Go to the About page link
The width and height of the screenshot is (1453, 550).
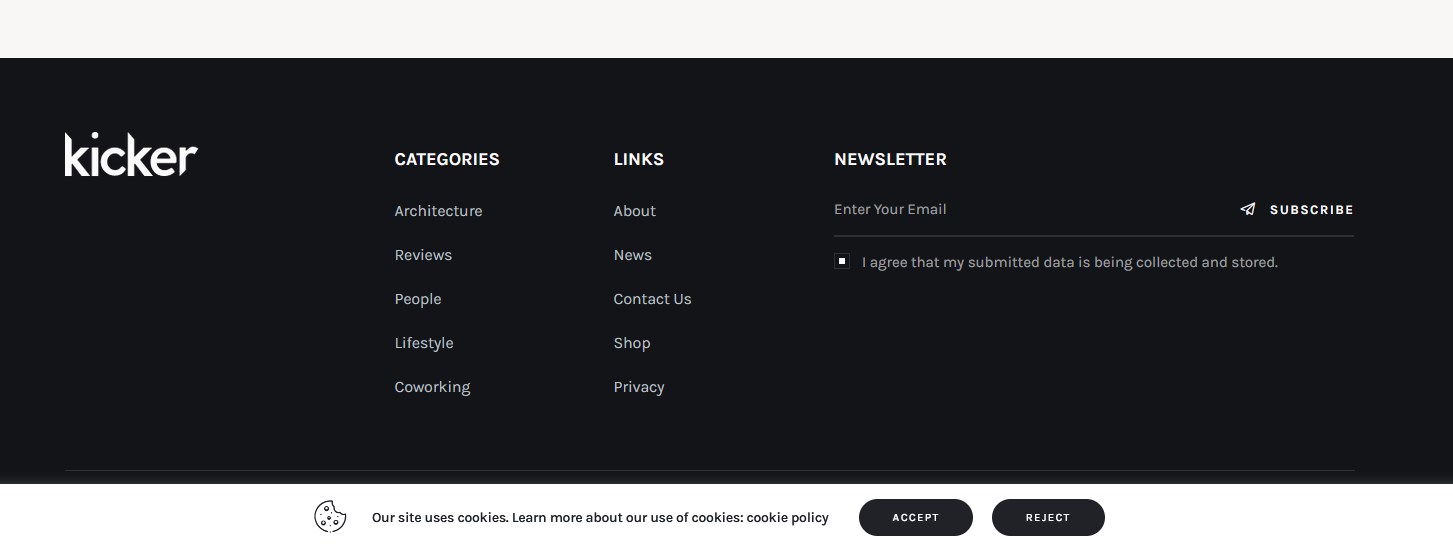635,211
